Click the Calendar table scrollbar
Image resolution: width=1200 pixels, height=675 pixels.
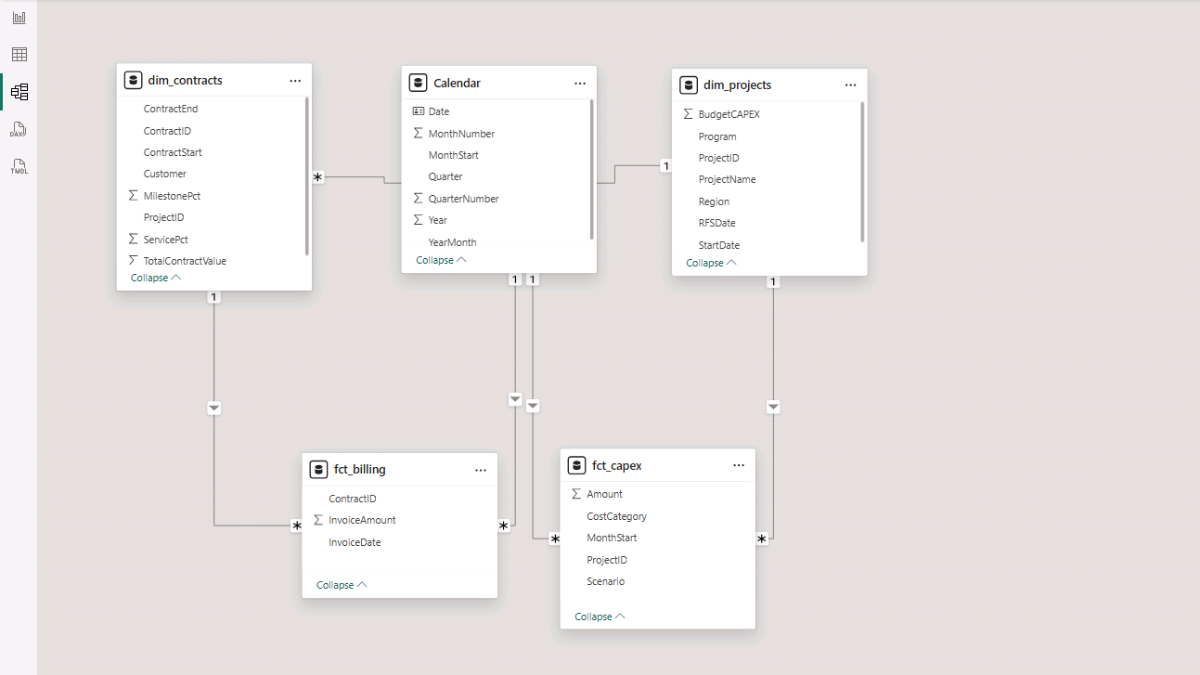click(x=592, y=170)
